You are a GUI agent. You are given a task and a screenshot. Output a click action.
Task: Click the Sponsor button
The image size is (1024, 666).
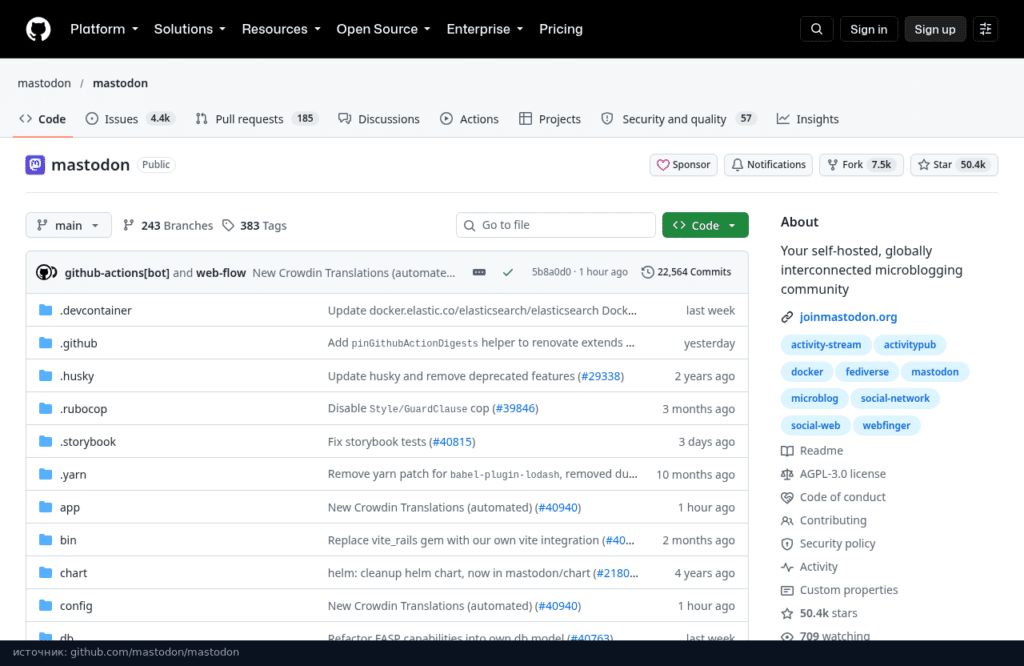(683, 165)
